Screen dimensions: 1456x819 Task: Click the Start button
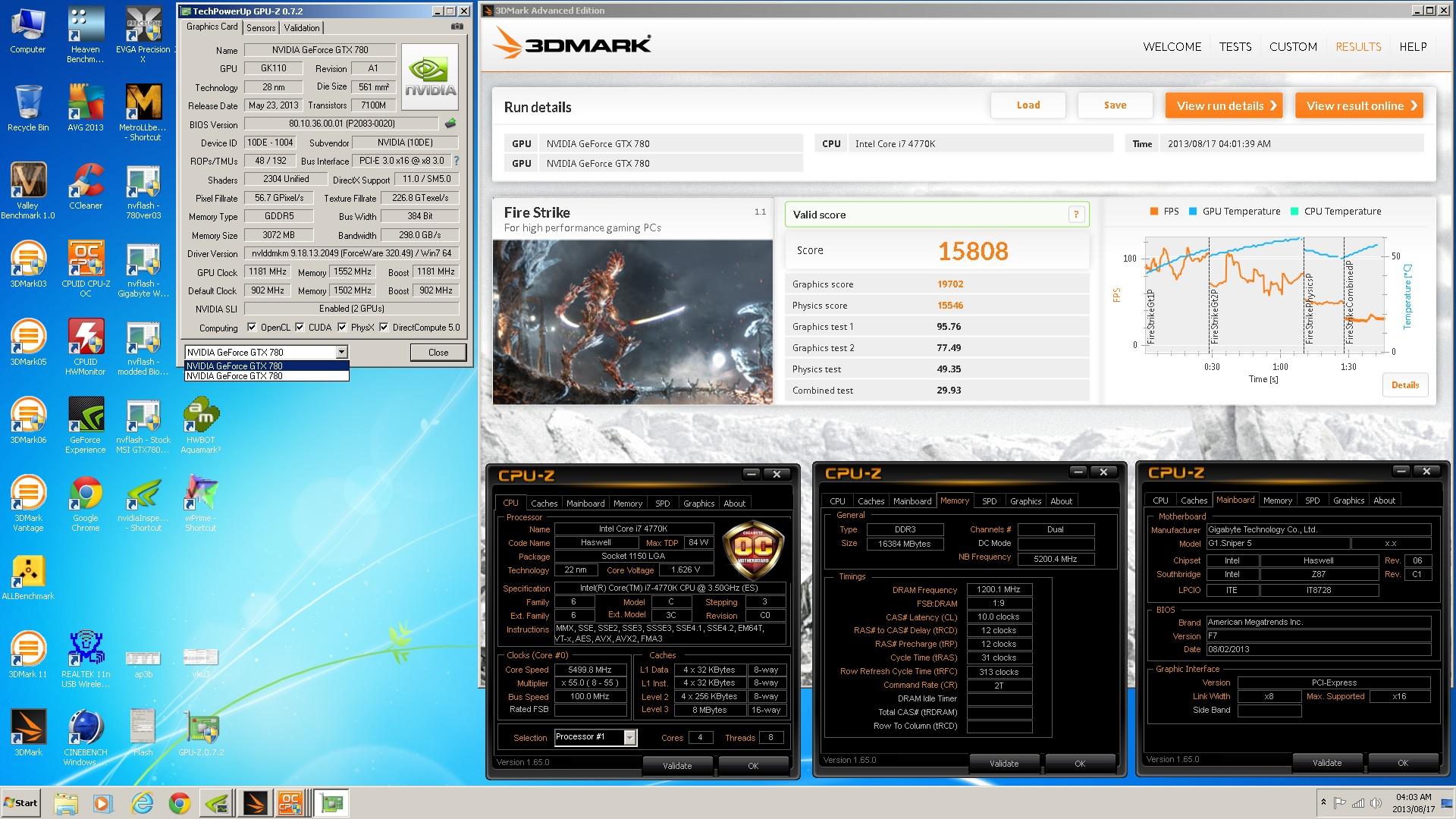(21, 803)
